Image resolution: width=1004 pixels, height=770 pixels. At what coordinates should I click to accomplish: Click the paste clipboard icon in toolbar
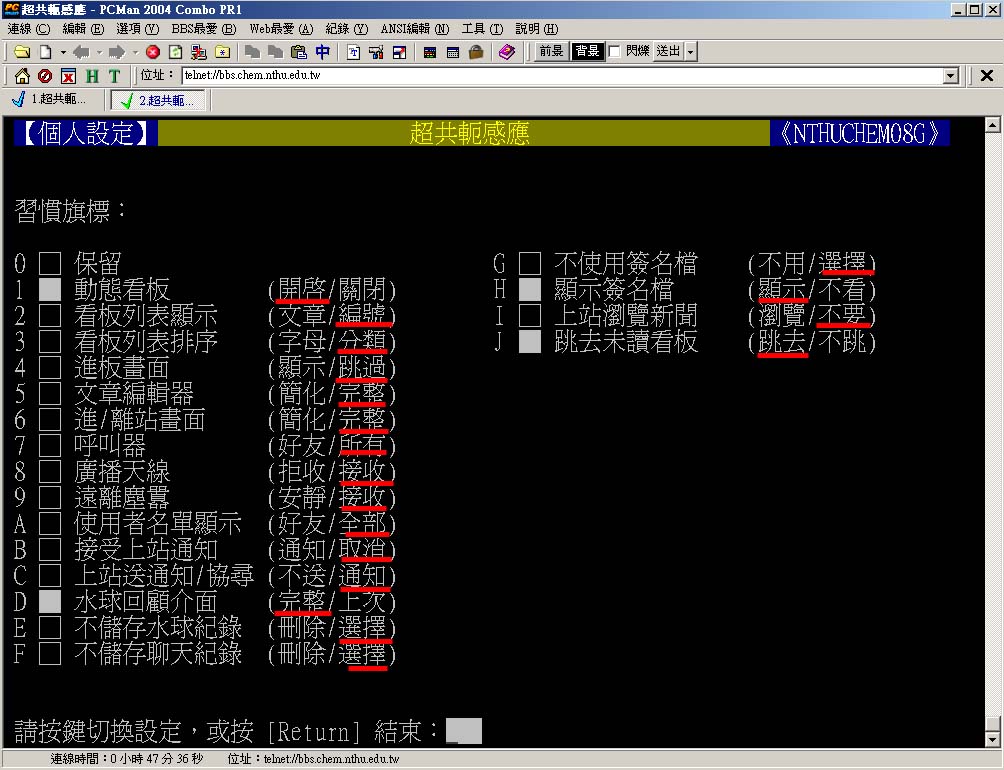pyautogui.click(x=299, y=52)
